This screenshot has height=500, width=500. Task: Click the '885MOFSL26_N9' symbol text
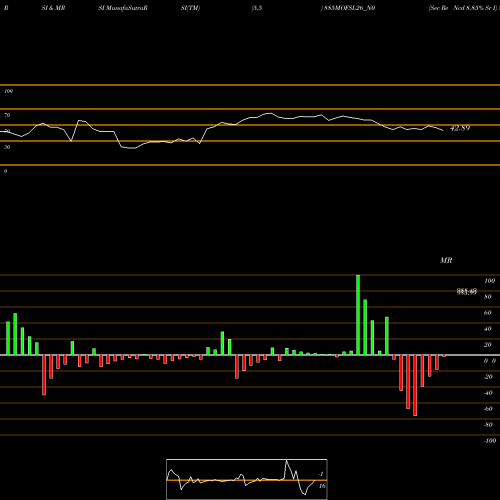[x=349, y=8]
